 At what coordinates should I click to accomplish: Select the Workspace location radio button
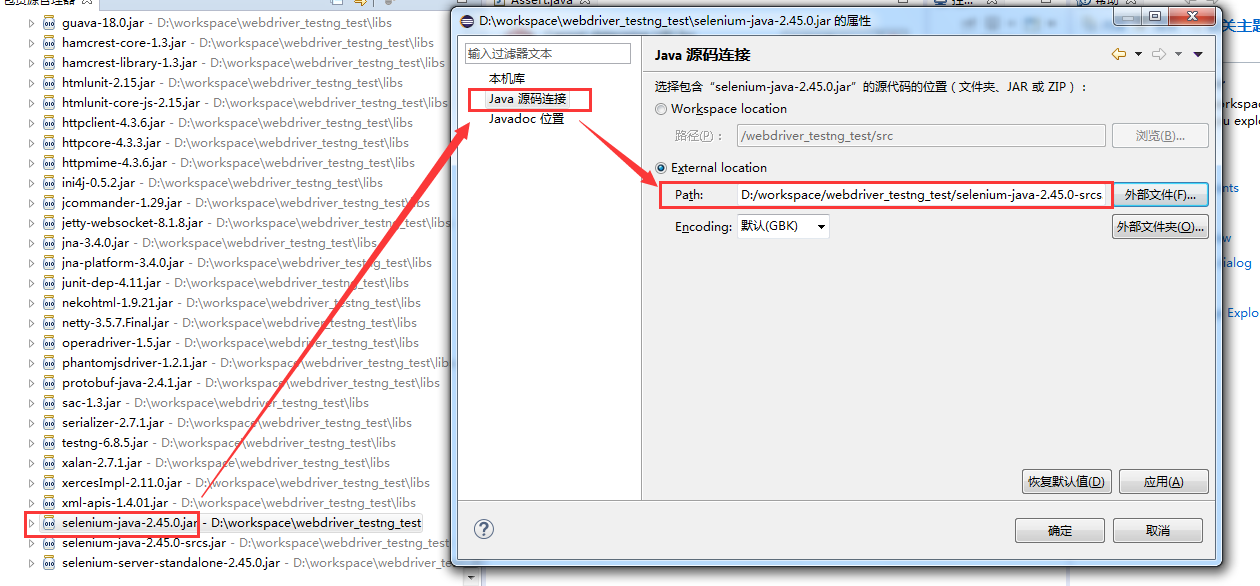661,109
